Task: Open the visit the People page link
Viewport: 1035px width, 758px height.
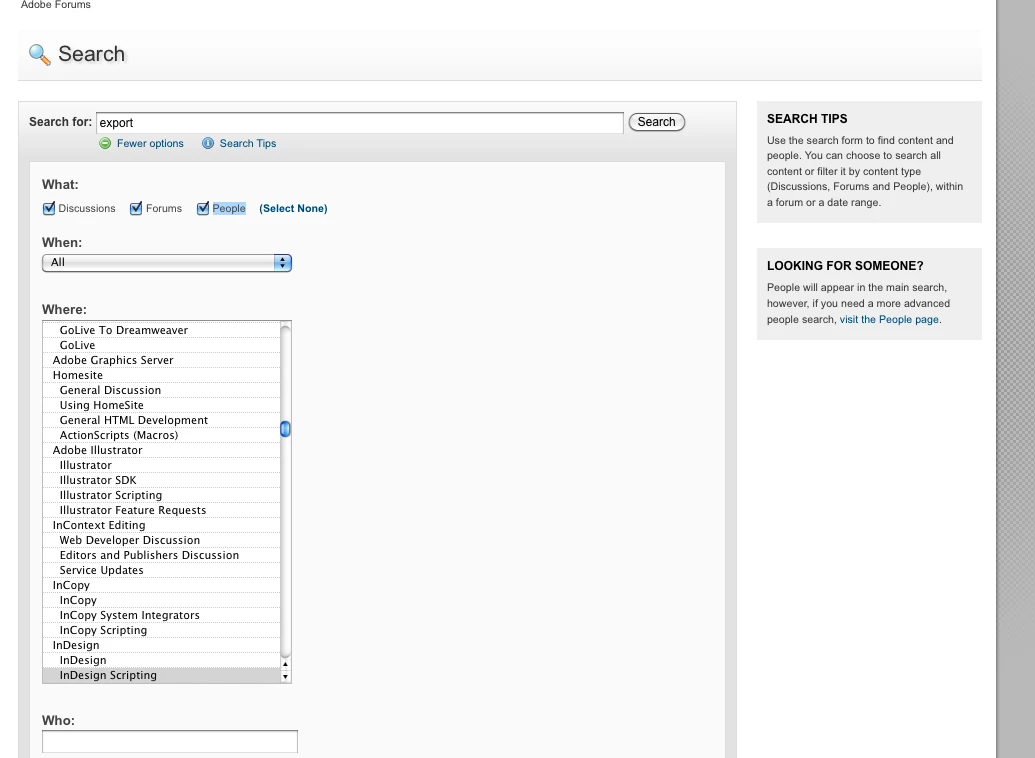Action: click(889, 320)
